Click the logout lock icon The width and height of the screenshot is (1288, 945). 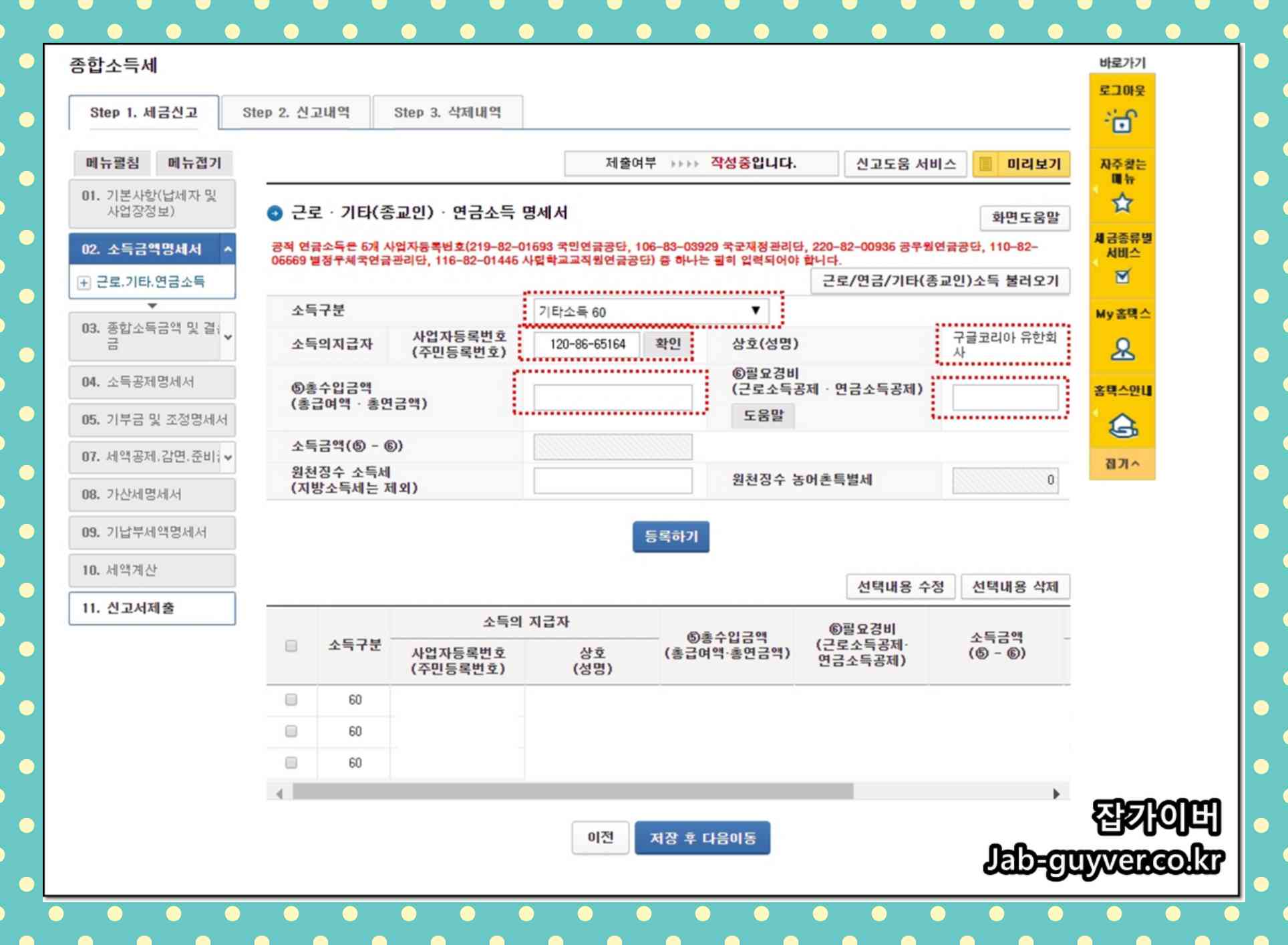[x=1122, y=122]
